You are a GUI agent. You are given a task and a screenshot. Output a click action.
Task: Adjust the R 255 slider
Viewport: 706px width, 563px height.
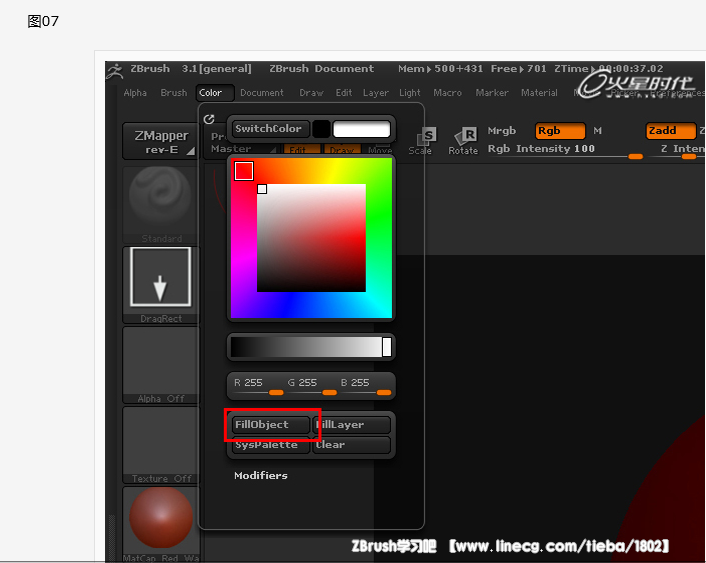point(258,386)
